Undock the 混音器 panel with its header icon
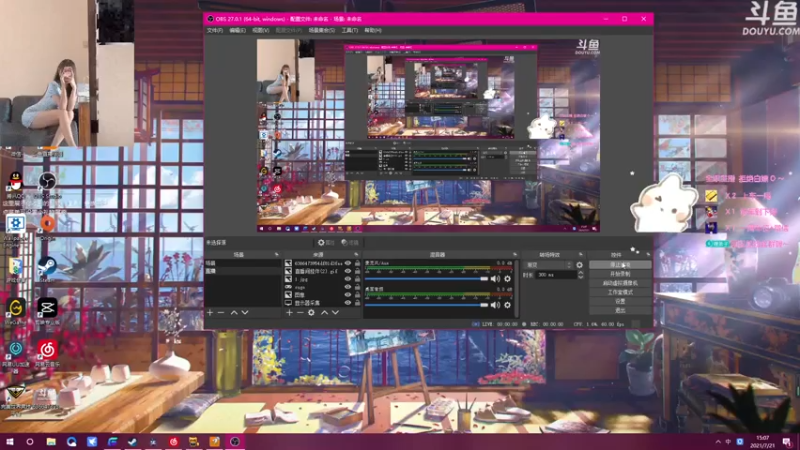Viewport: 800px width, 450px height. (514, 254)
